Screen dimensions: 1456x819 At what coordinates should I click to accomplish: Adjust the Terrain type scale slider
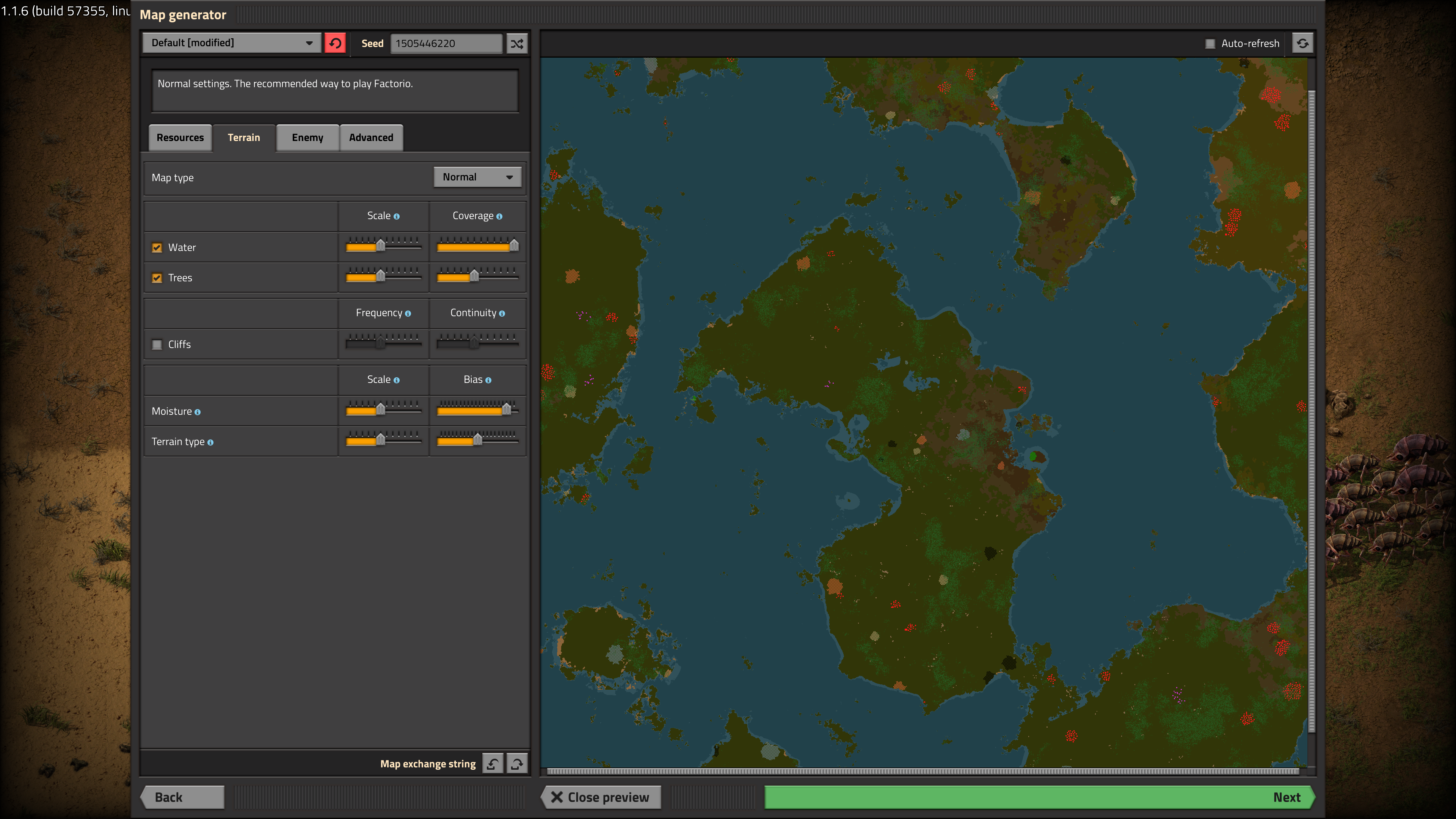[x=383, y=440]
